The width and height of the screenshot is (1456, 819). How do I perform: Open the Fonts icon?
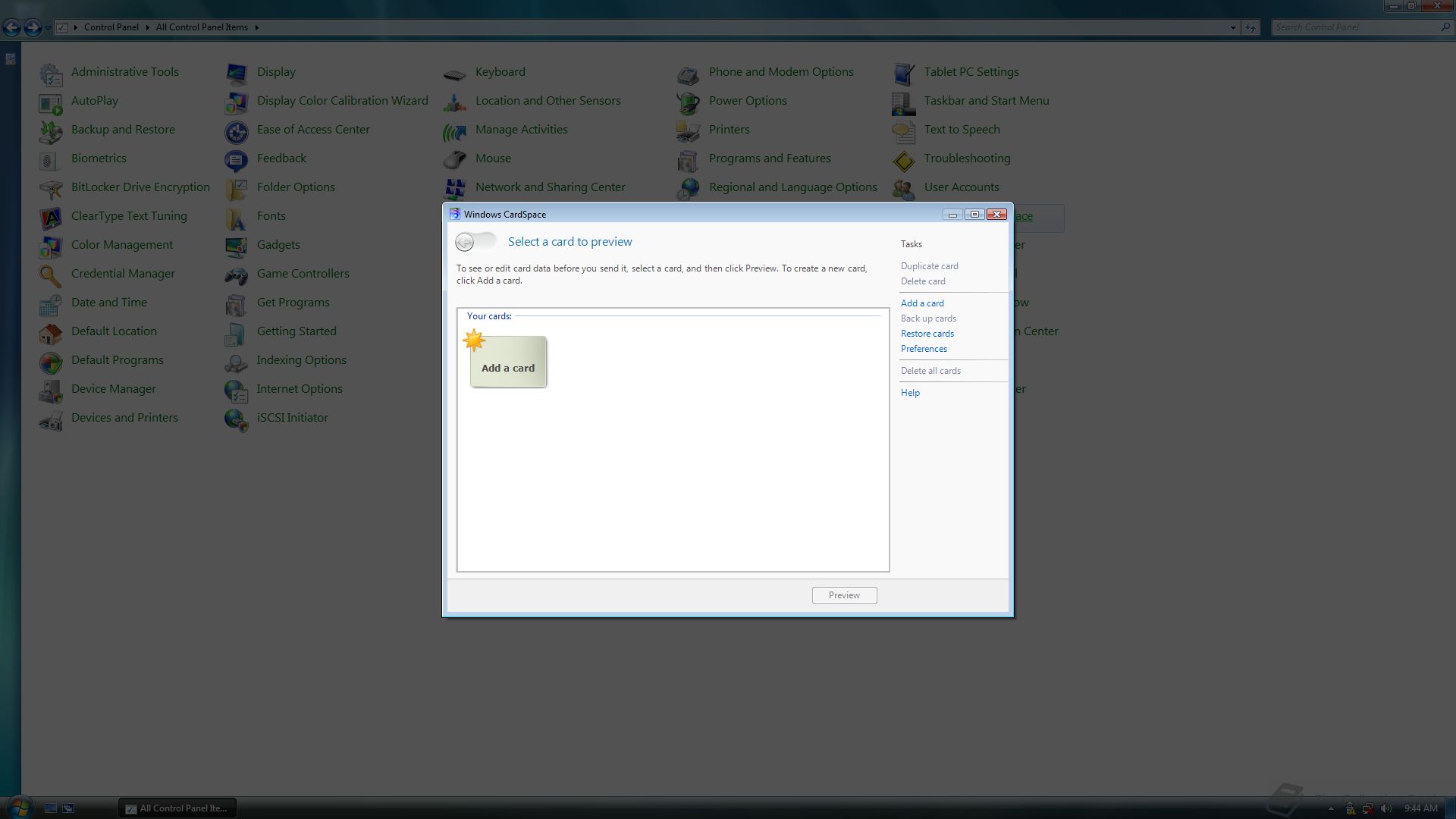point(237,218)
